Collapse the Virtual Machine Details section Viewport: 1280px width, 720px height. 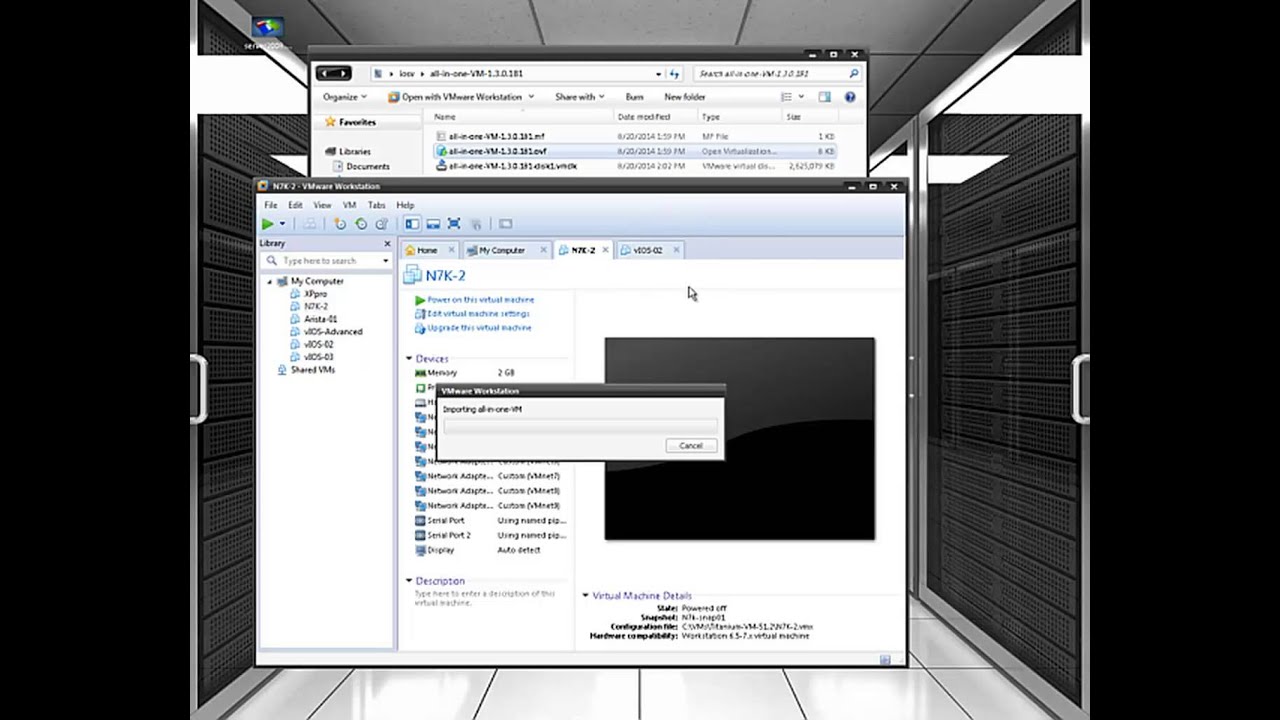click(586, 595)
